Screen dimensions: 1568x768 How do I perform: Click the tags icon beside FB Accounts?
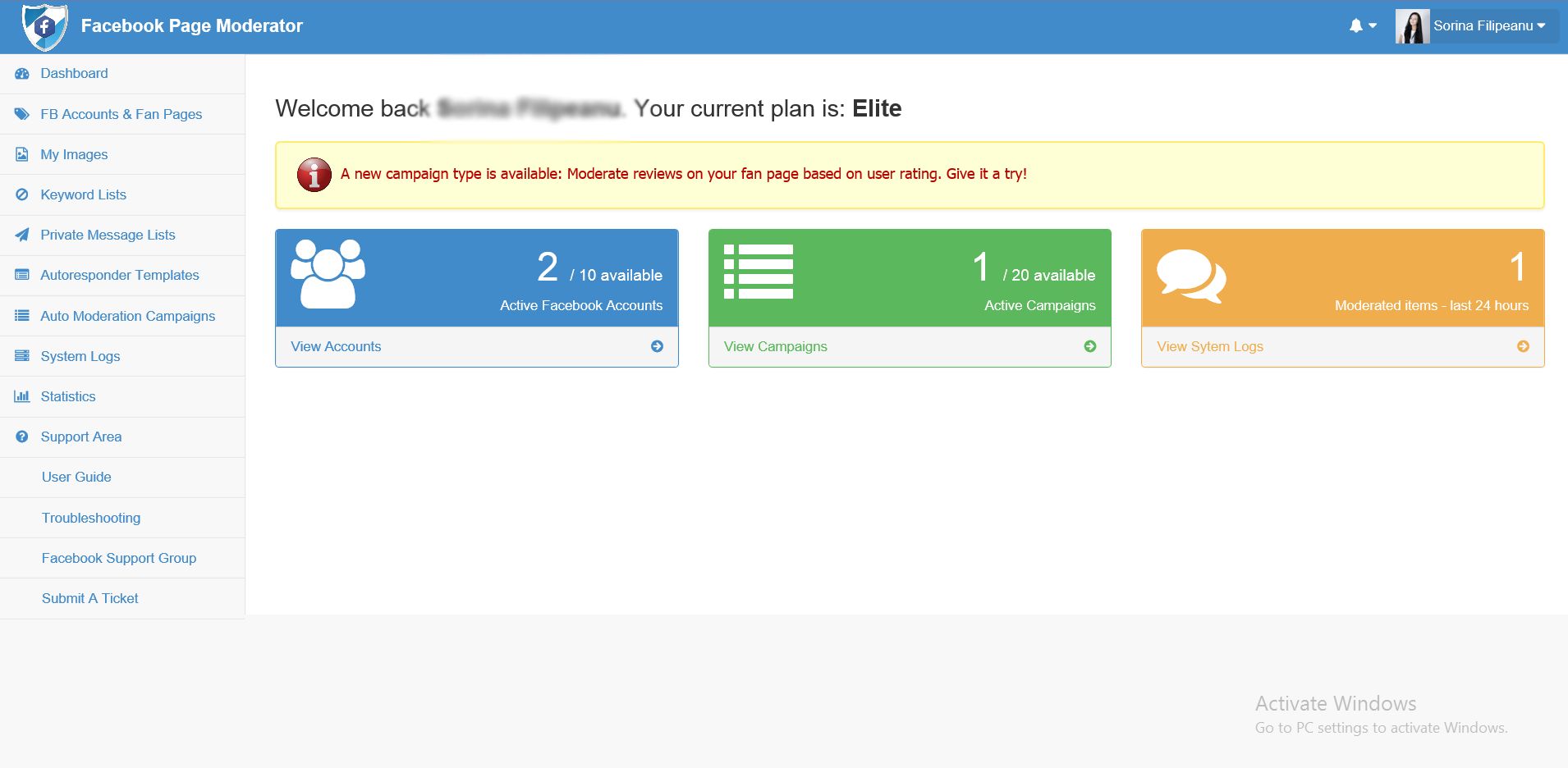(x=22, y=114)
